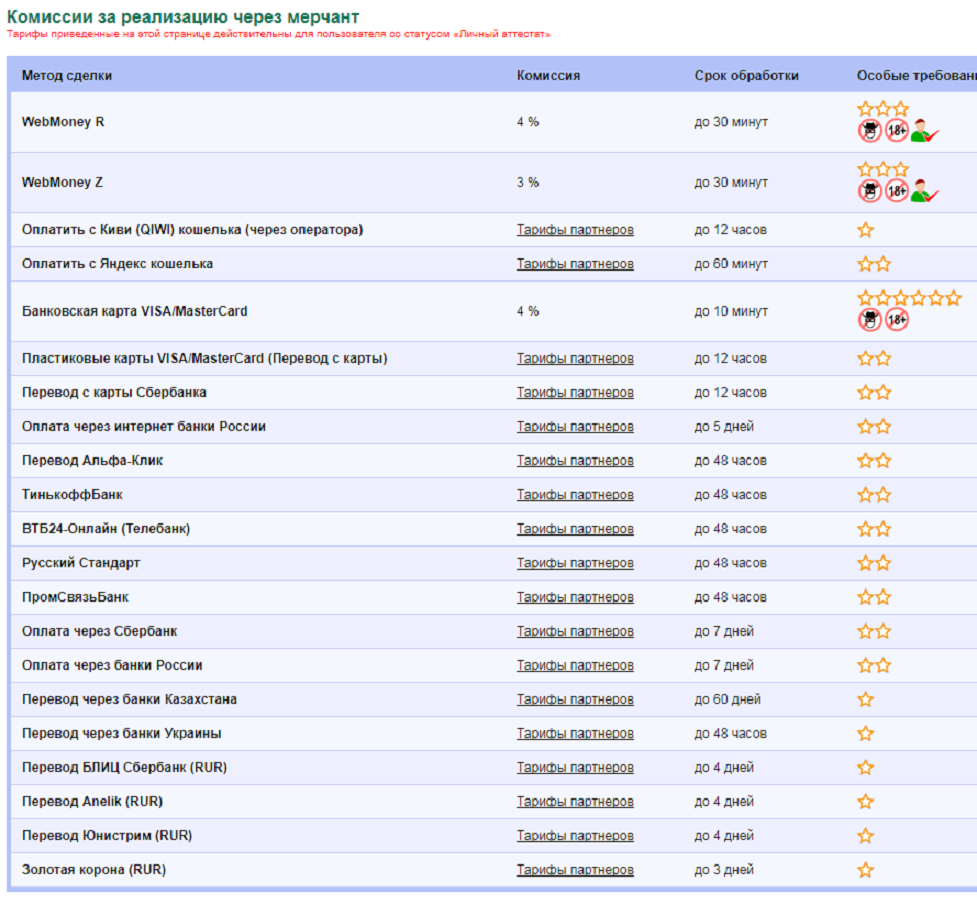This screenshot has width=977, height=904.
Task: Open partner tariffs link for Перевод Юнистрим
Action: (575, 836)
